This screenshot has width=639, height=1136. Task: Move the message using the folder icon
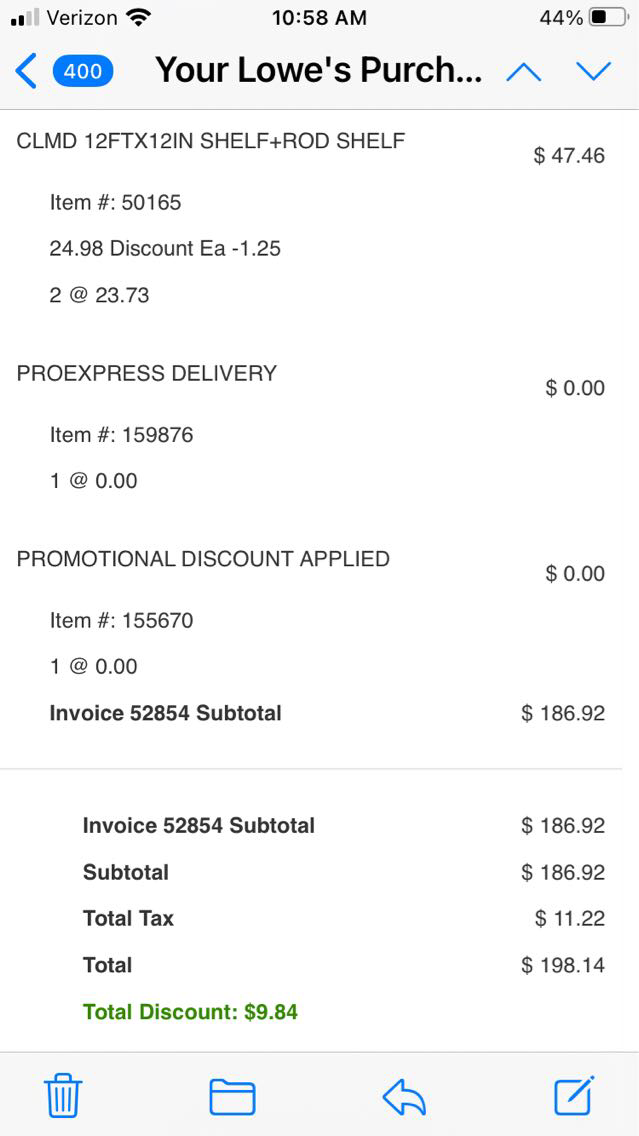232,1096
